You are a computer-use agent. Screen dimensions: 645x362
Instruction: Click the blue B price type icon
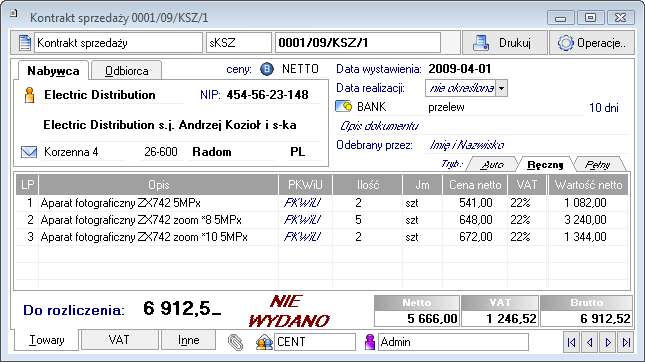(x=267, y=69)
